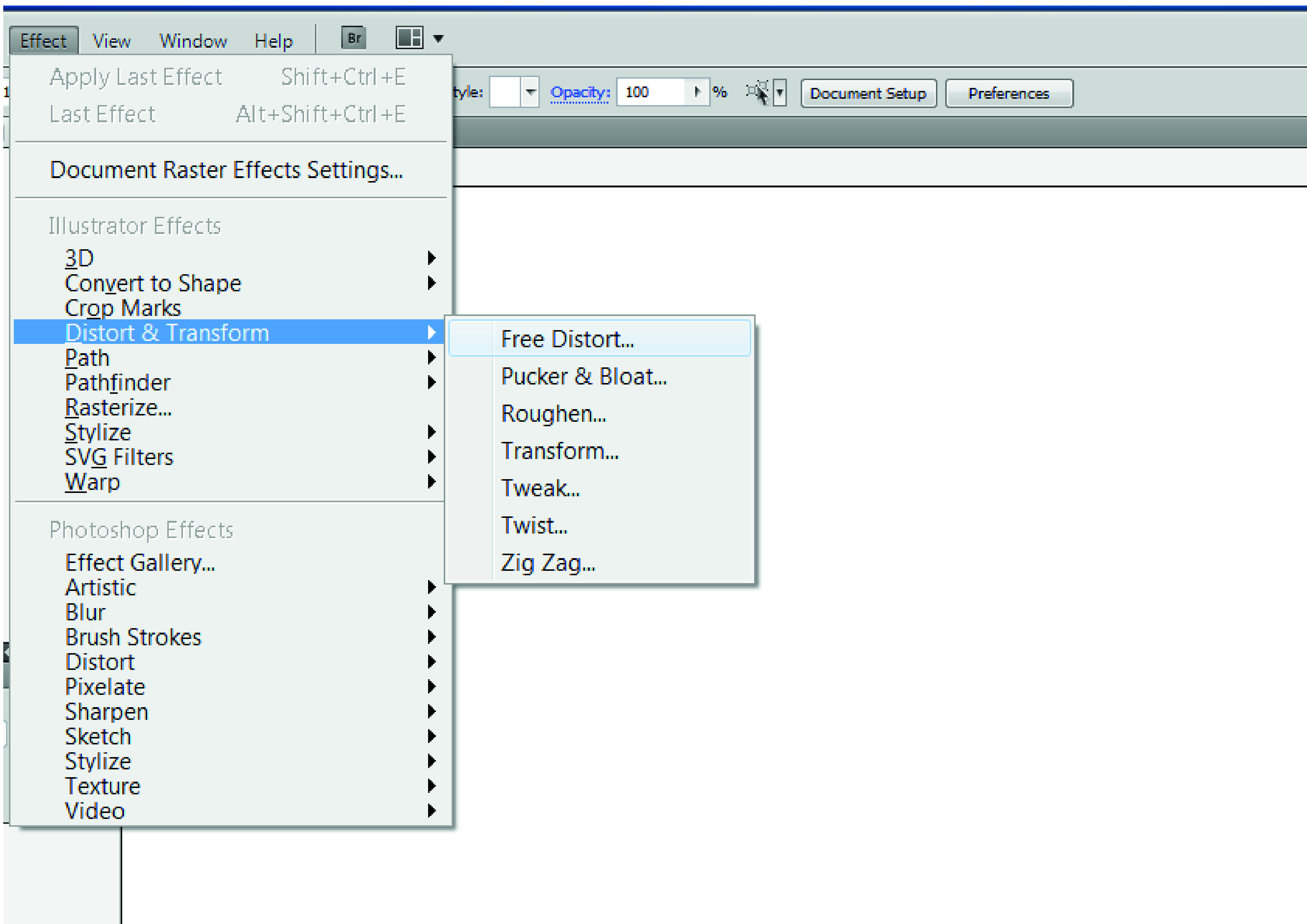Open the View menu

pyautogui.click(x=111, y=41)
